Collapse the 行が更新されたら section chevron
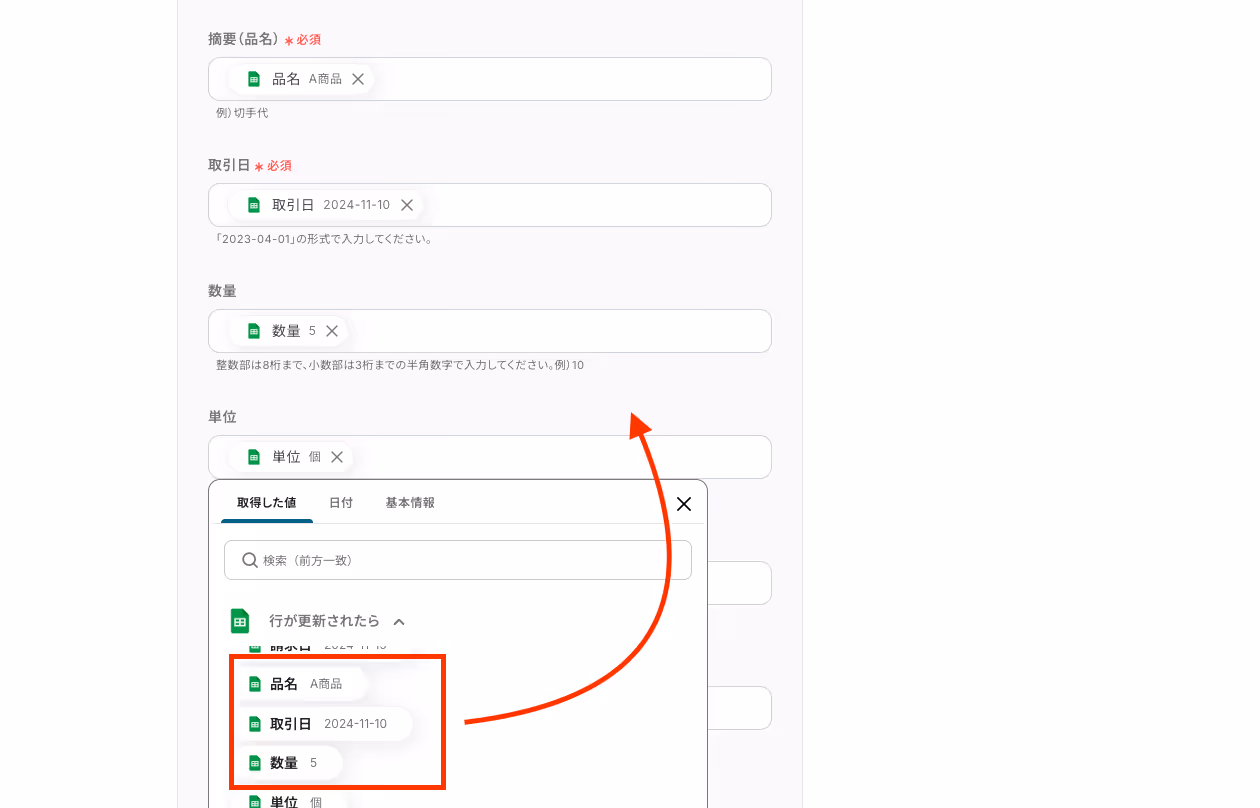The width and height of the screenshot is (1260, 808). pyautogui.click(x=399, y=622)
